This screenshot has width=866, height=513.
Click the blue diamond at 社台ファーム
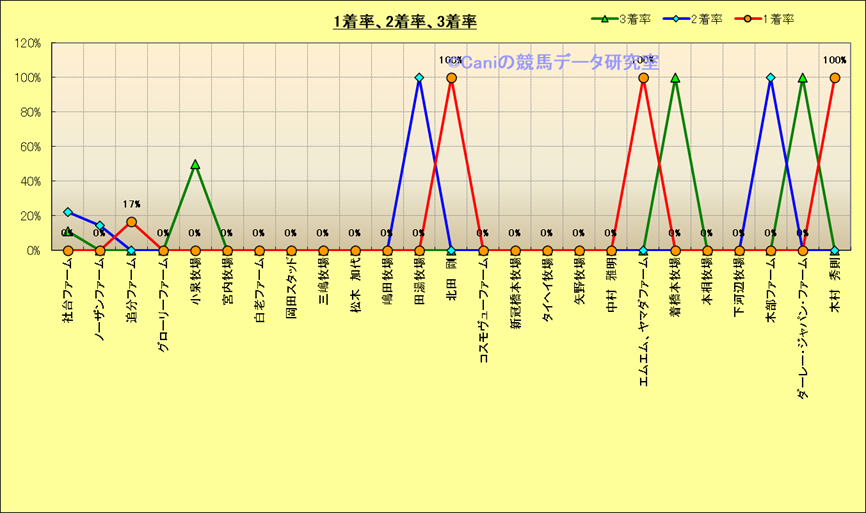(67, 212)
